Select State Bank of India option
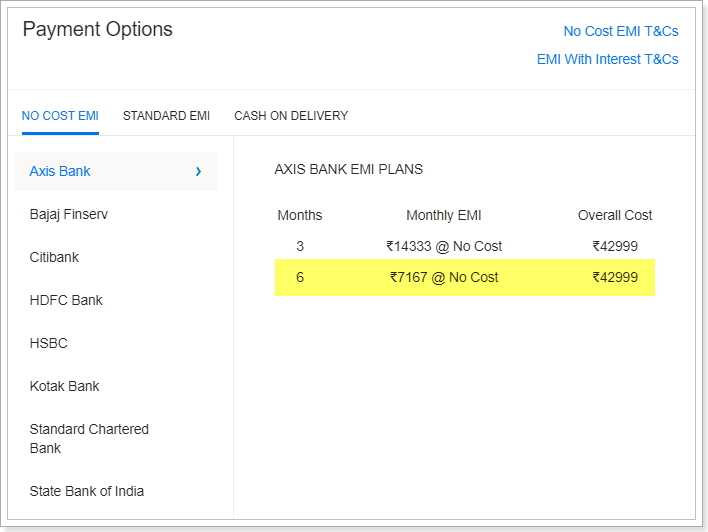 [x=87, y=491]
